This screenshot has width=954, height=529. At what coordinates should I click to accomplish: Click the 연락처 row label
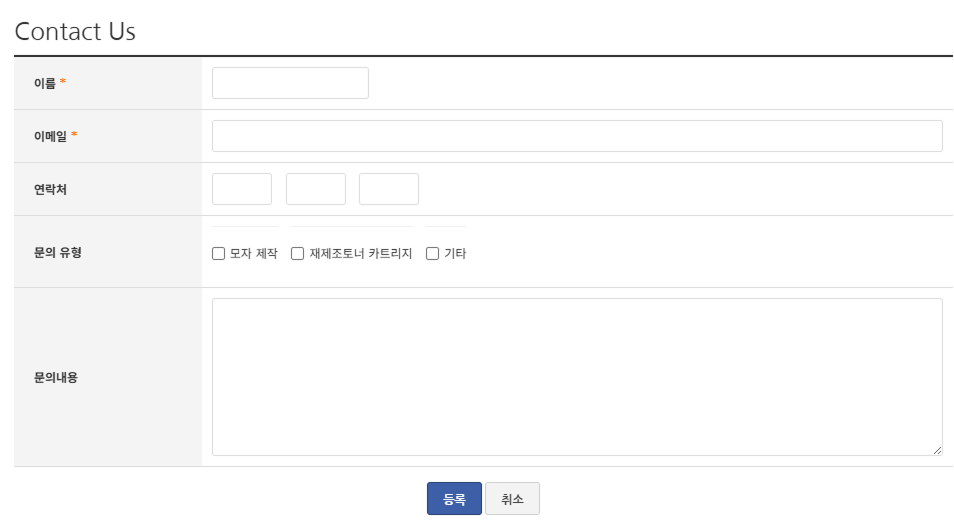(50, 189)
